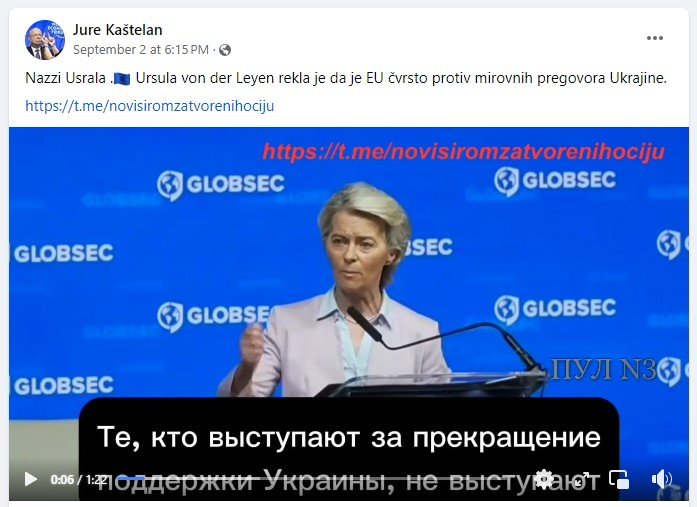
Task: Open the t.me/novisiromzatvorenihociju link in post text
Action: coord(149,106)
